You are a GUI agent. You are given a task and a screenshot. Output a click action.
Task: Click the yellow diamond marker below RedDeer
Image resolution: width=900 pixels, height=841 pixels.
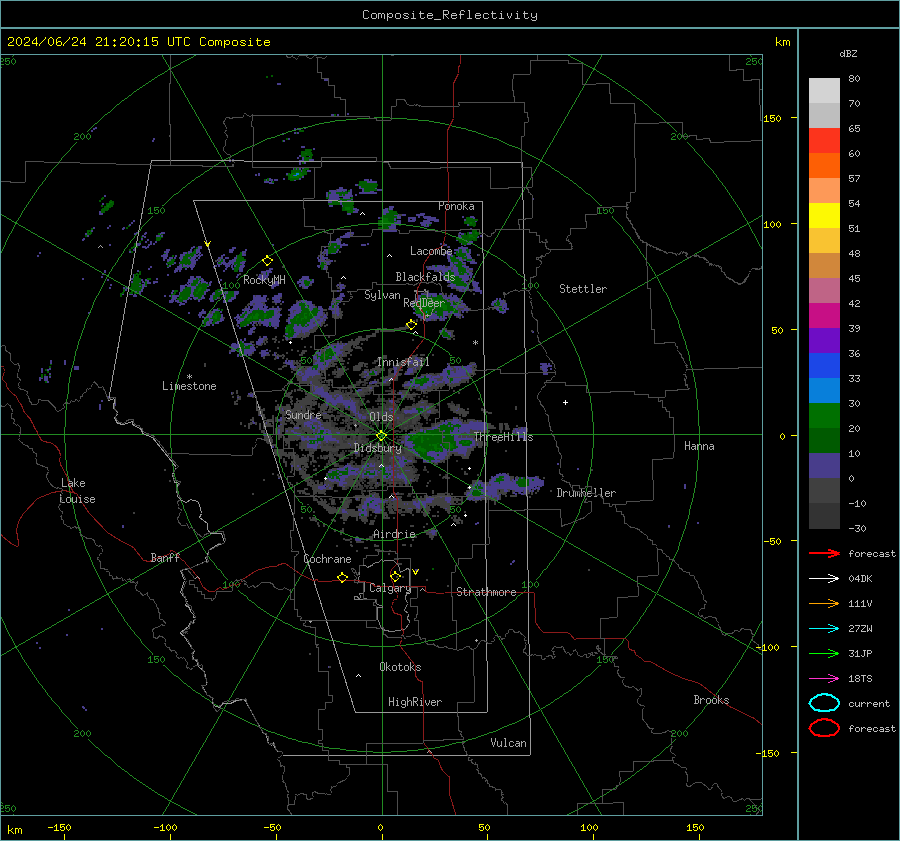411,325
